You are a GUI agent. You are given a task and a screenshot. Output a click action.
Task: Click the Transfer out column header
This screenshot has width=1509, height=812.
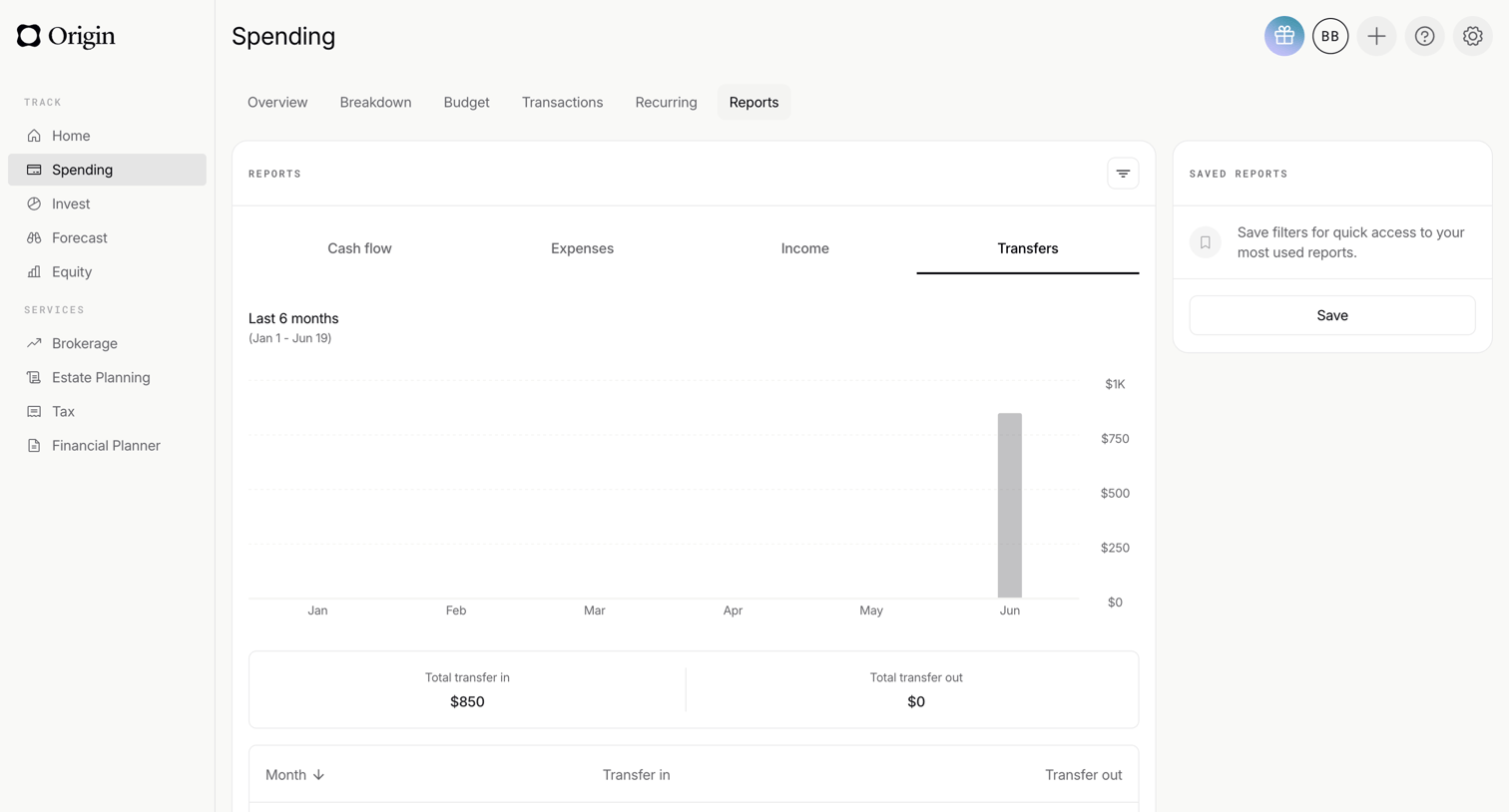(1083, 775)
